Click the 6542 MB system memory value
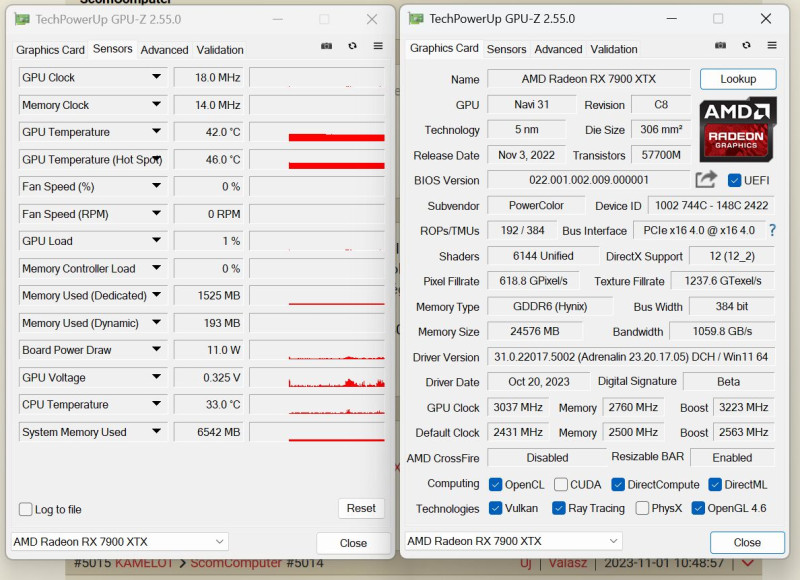Screen dimensions: 800x580 [x=208, y=432]
